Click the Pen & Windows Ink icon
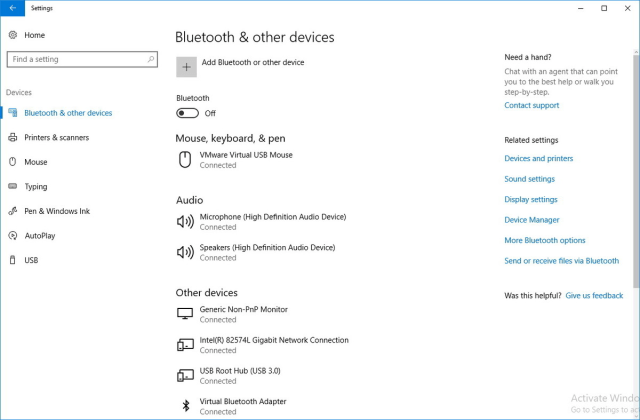Viewport: 640px width, 420px height. point(13,211)
